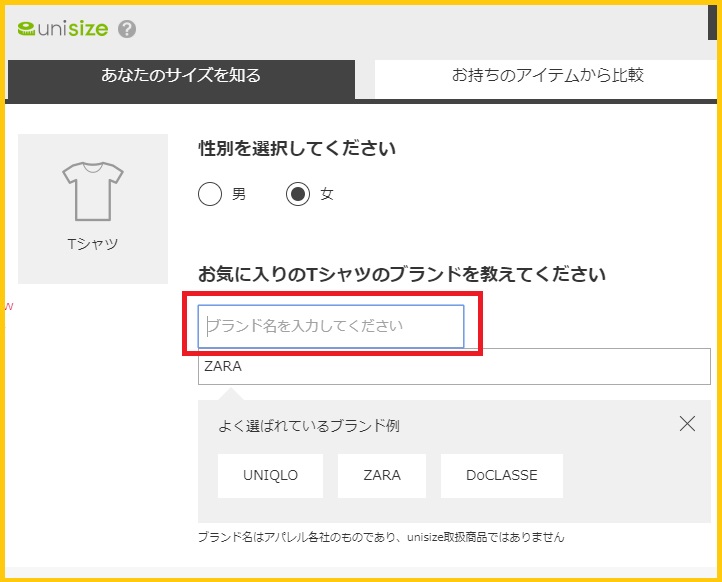Image resolution: width=722 pixels, height=582 pixels.
Task: Click the brand name disclaimer text
Action: click(381, 538)
